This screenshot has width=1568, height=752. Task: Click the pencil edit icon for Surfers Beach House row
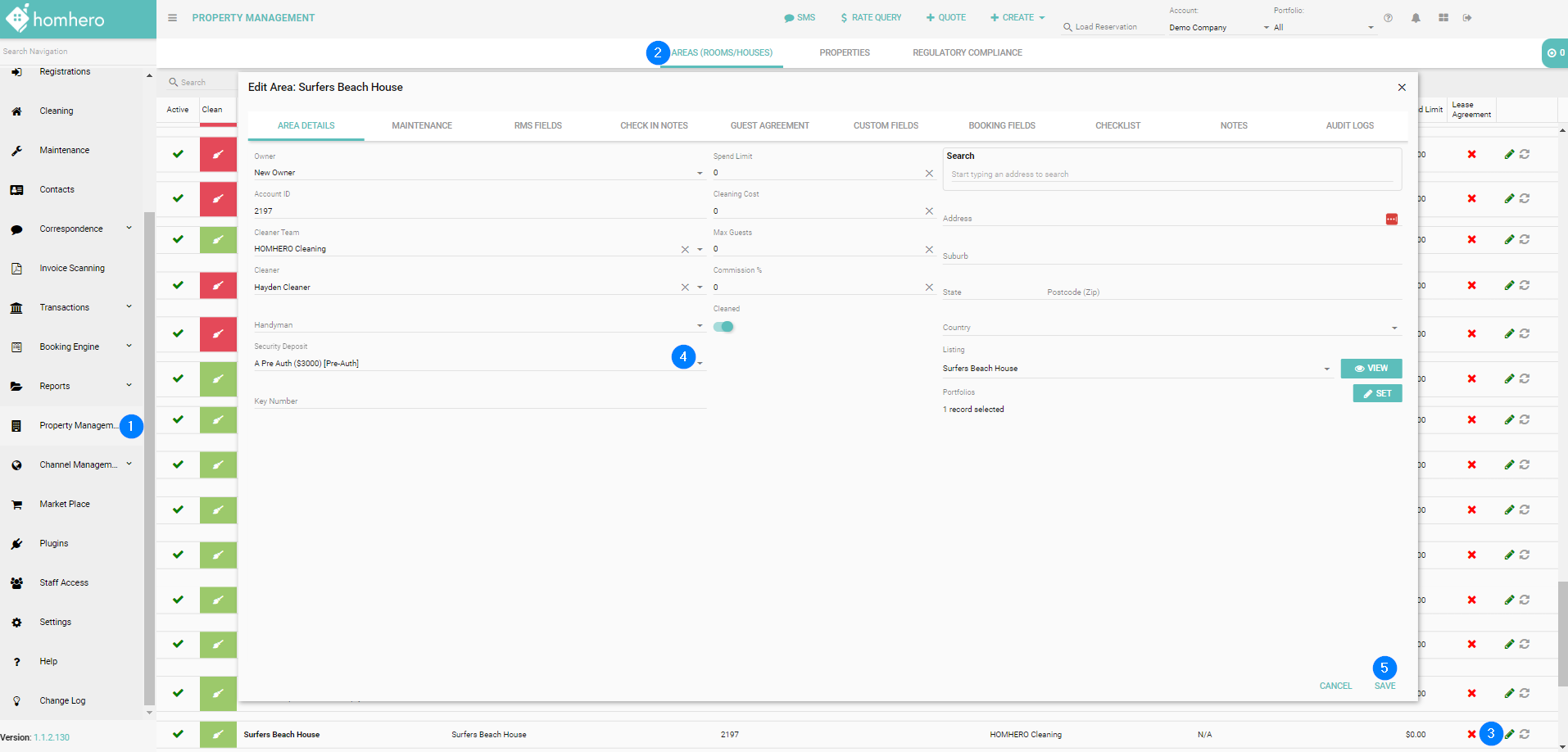pyautogui.click(x=1509, y=734)
